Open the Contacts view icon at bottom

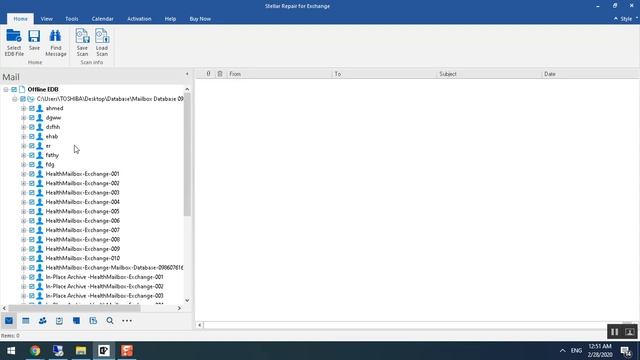42,321
